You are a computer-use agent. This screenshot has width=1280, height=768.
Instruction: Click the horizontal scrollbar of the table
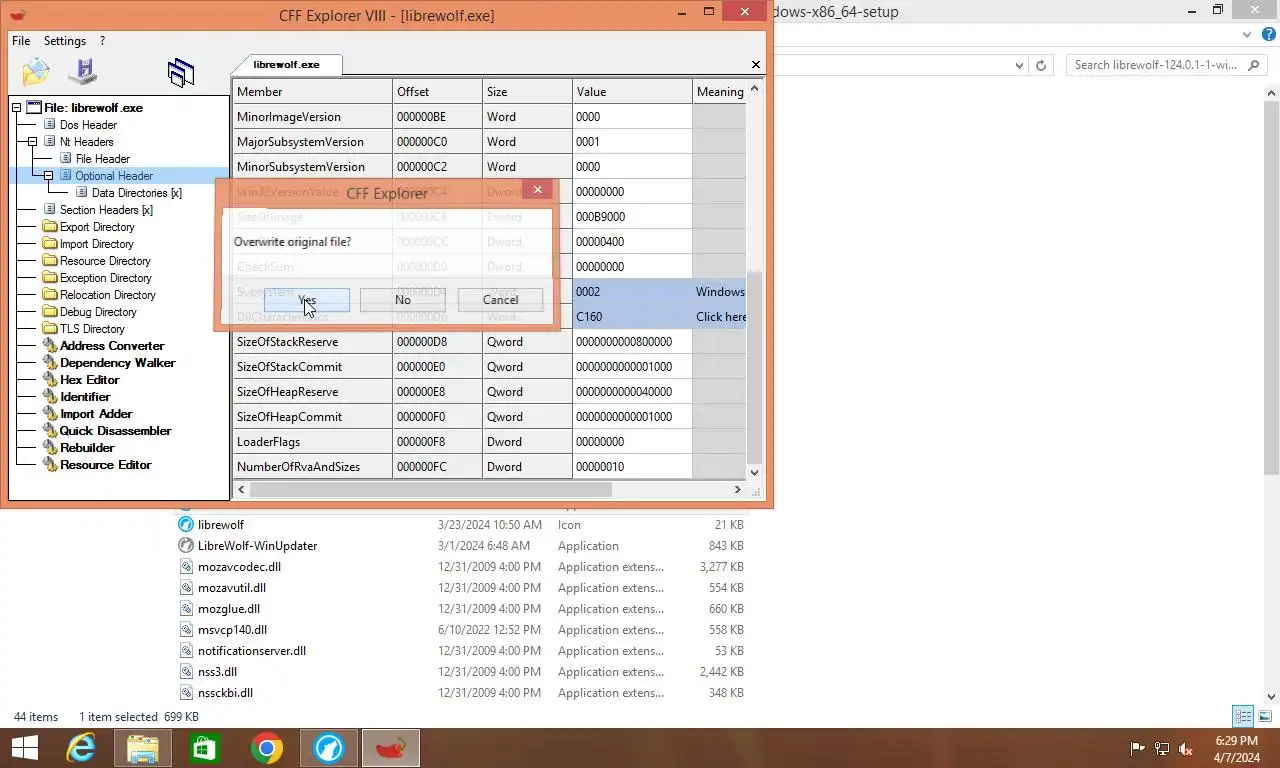(430, 490)
